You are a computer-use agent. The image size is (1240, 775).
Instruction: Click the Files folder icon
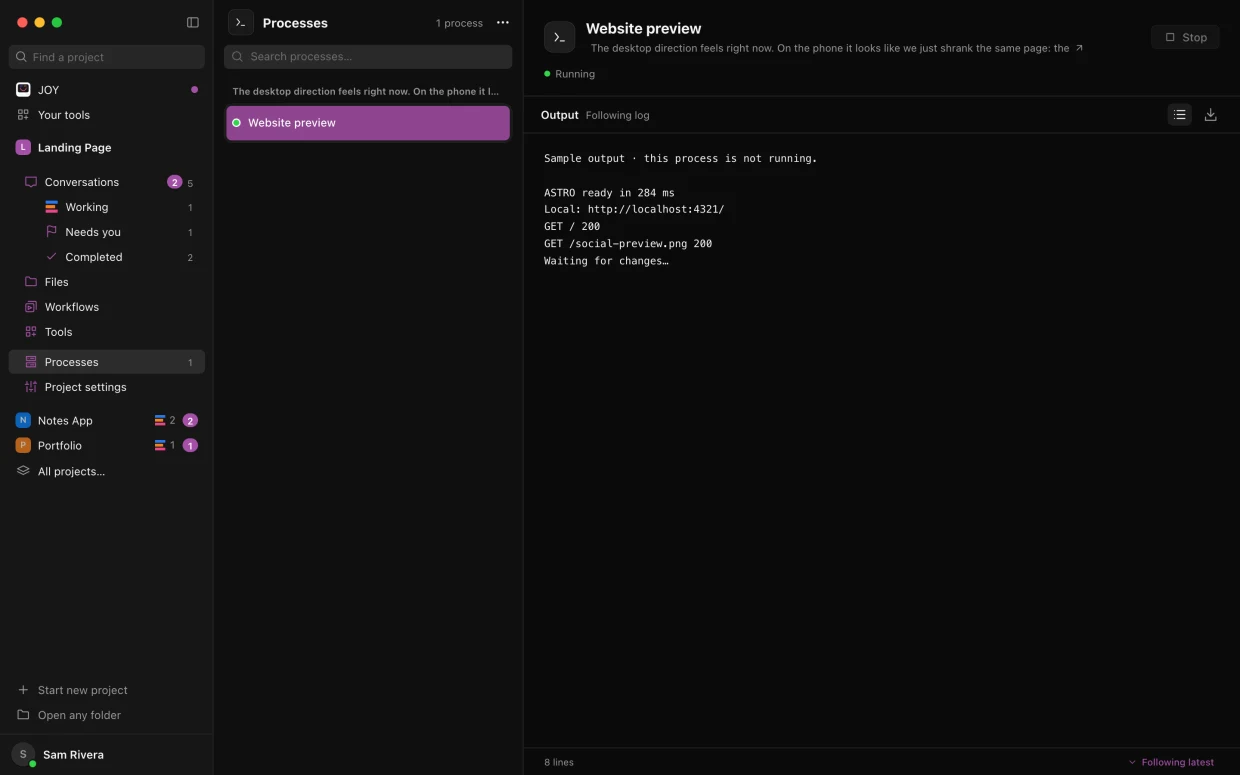tap(31, 282)
